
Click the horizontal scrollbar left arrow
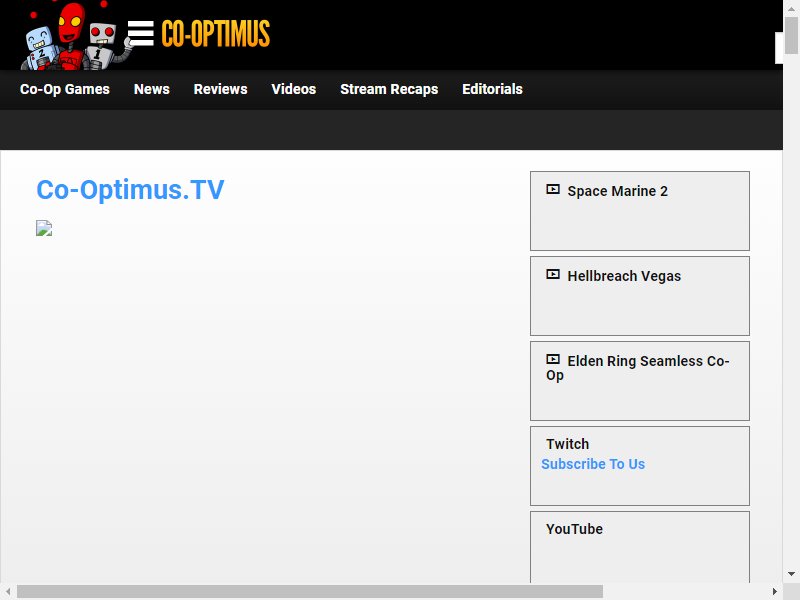tap(8, 591)
